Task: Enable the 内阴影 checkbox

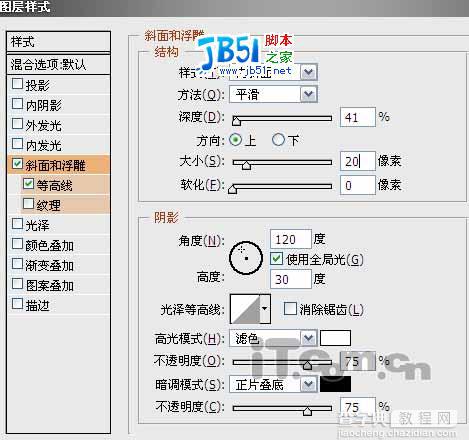Action: coord(17,104)
